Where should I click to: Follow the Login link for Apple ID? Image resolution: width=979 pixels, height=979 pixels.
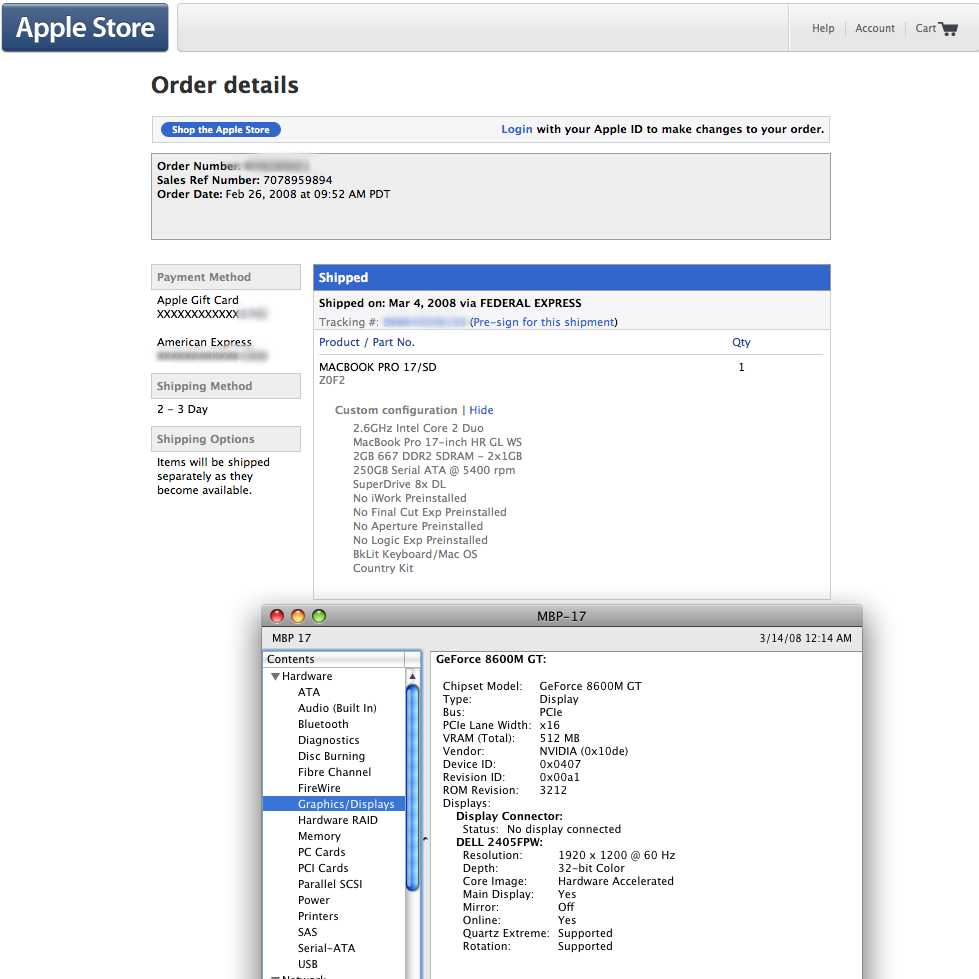click(516, 129)
